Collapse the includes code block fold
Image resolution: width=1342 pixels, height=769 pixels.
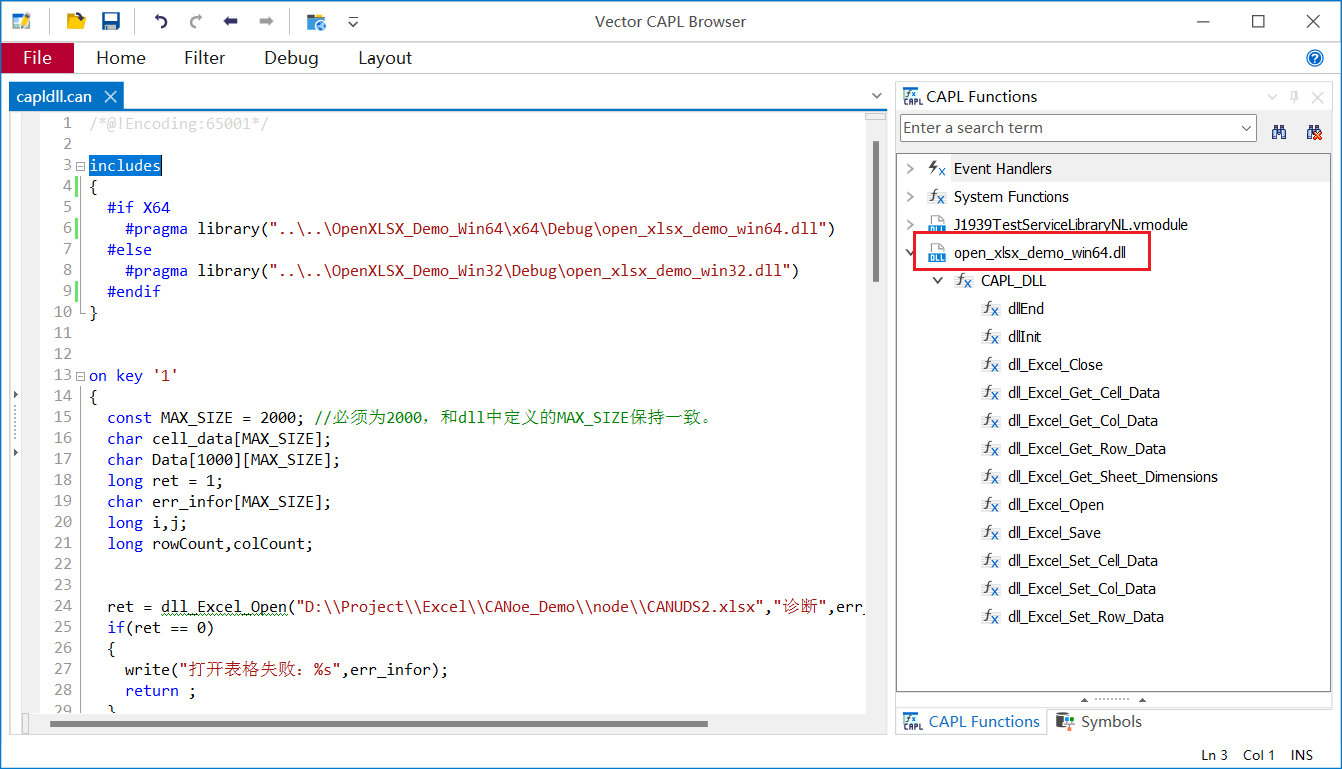click(80, 166)
